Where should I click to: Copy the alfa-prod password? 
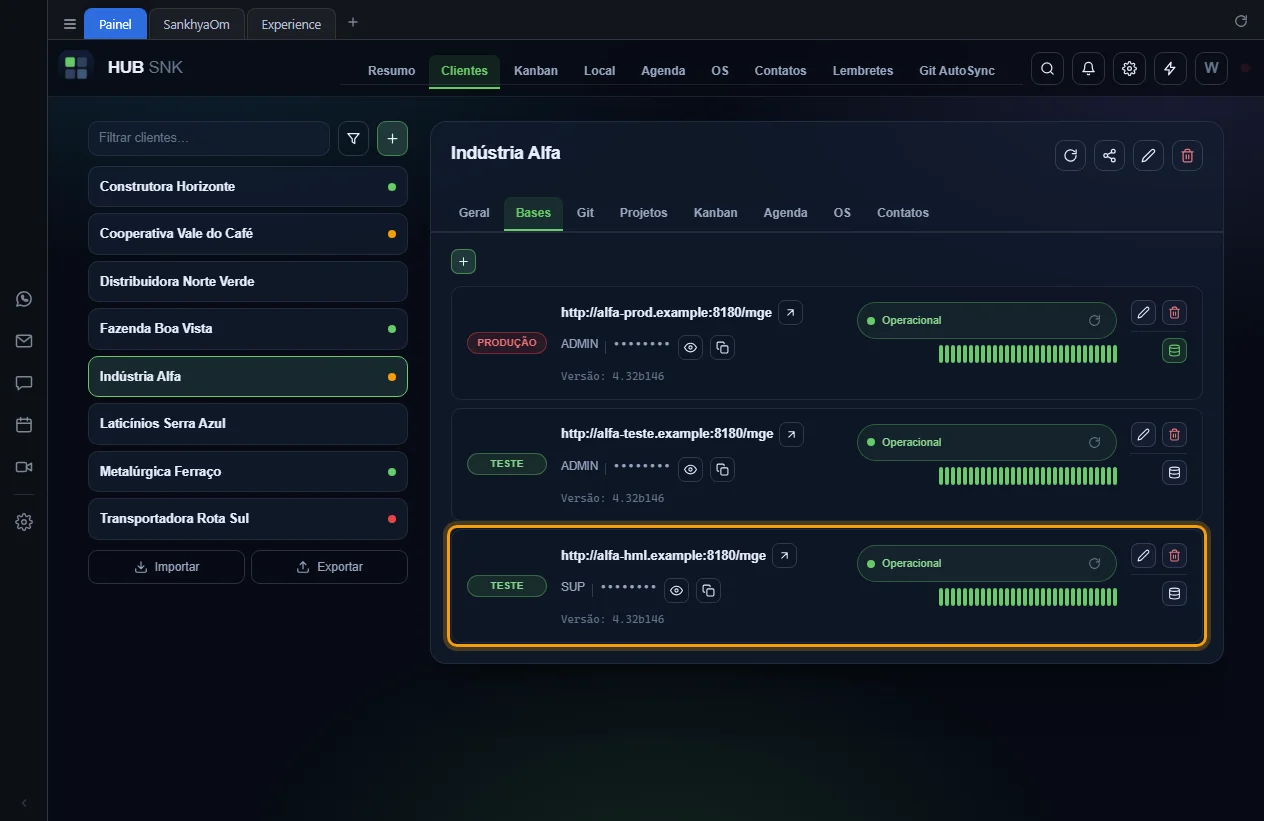pyautogui.click(x=722, y=348)
